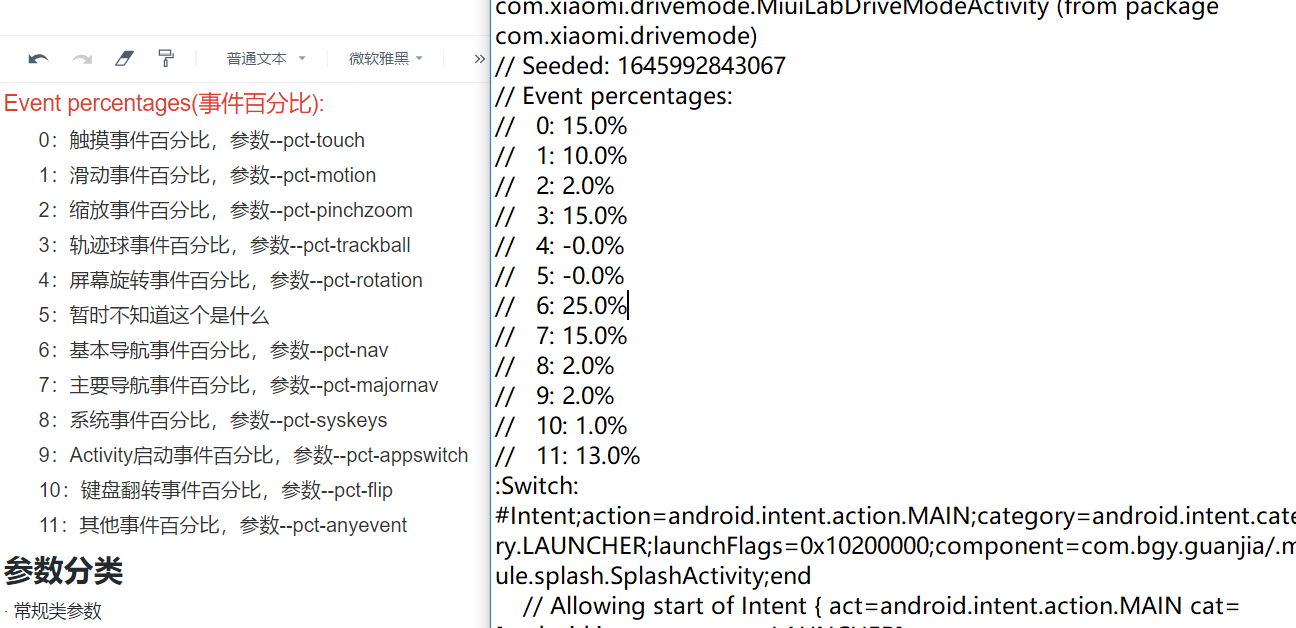1296x628 pixels.
Task: Click the 参数分类 section heading
Action: coord(62,572)
